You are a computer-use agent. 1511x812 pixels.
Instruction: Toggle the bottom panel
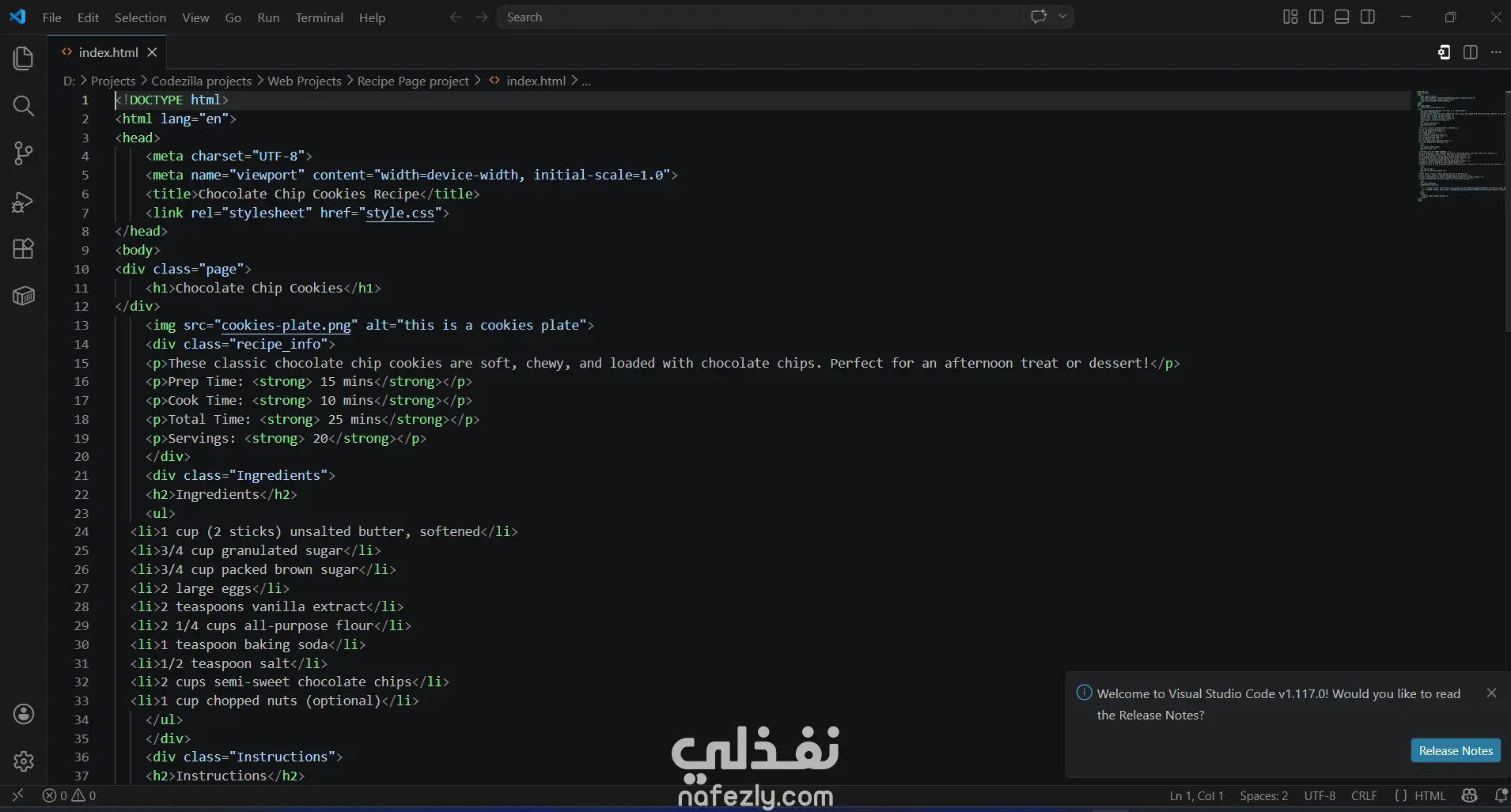1342,17
